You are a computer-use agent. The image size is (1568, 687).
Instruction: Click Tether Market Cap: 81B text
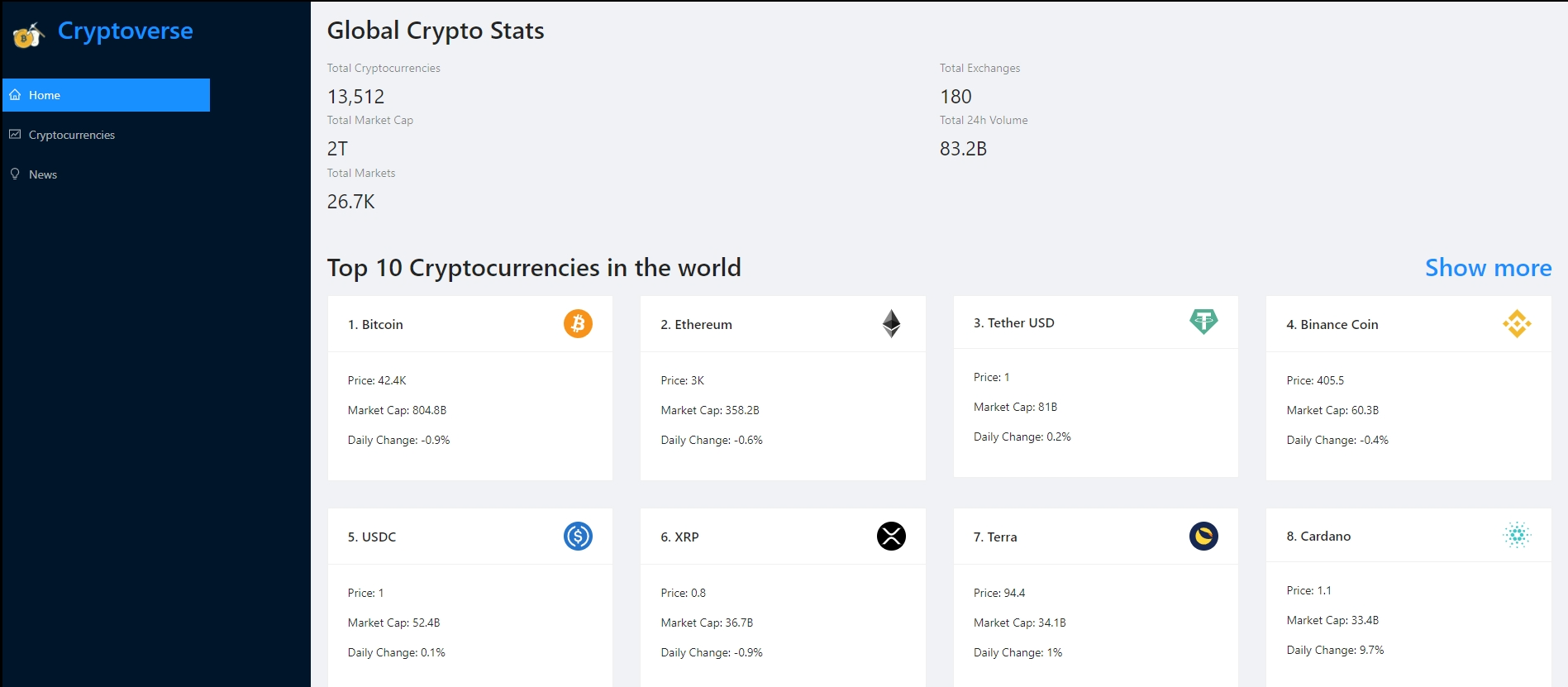pyautogui.click(x=1015, y=408)
